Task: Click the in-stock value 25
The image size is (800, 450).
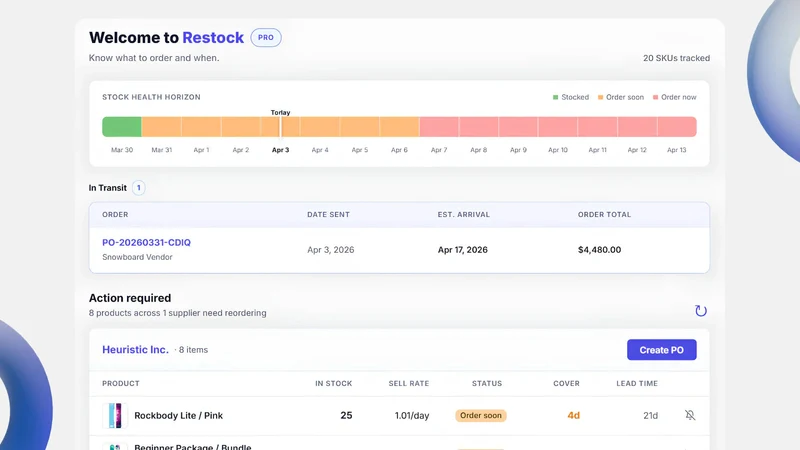Action: (x=346, y=415)
